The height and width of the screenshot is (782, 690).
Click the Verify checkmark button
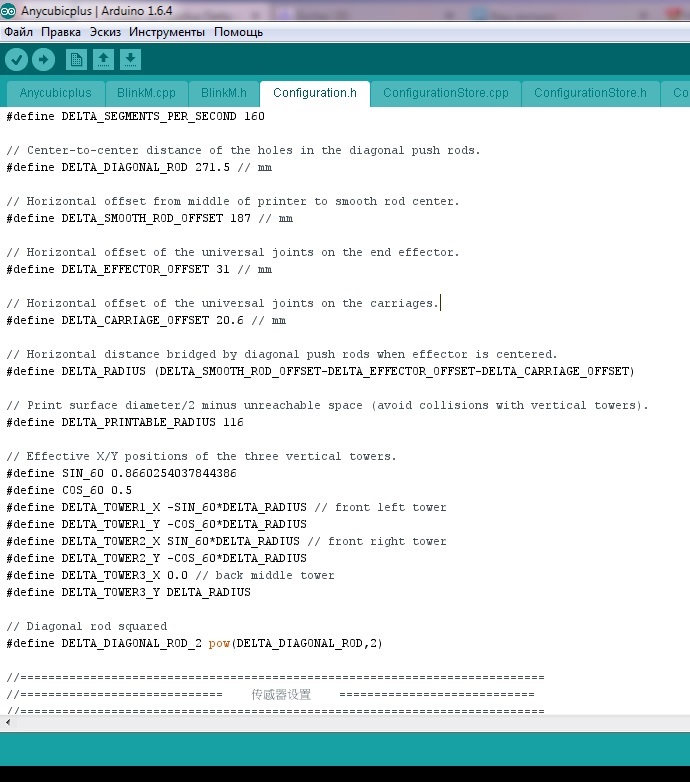pyautogui.click(x=16, y=60)
